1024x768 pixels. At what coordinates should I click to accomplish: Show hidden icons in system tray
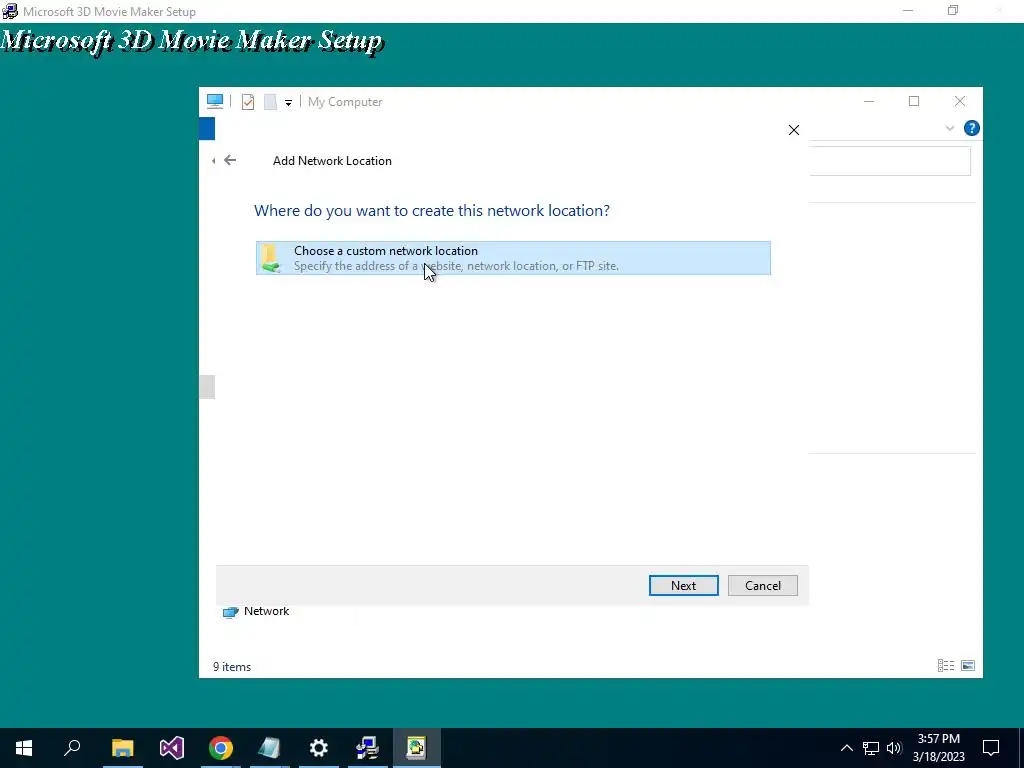pyautogui.click(x=846, y=748)
